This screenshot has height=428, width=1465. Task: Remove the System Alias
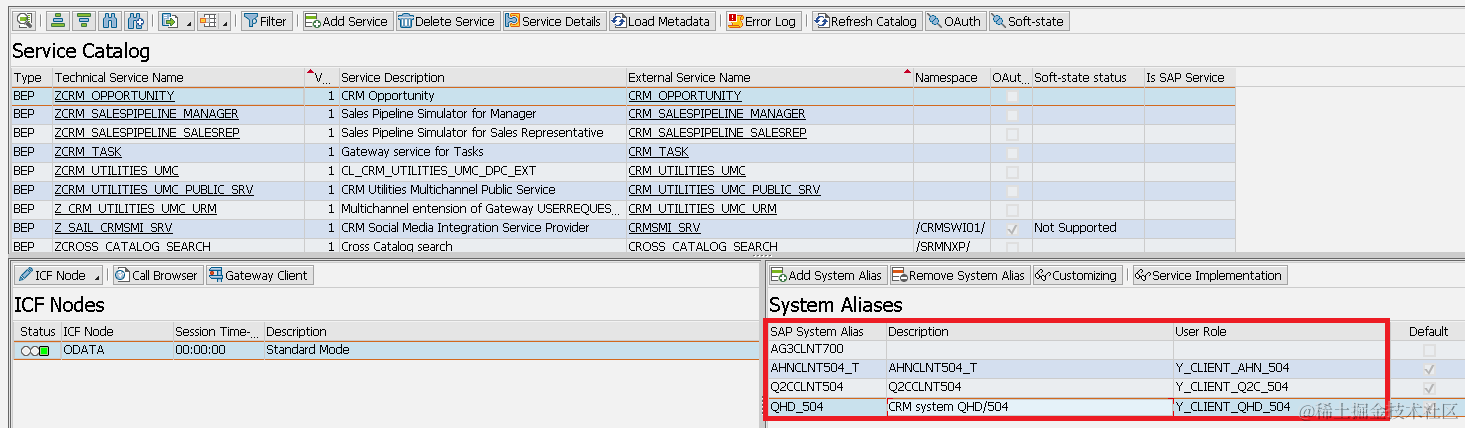959,275
